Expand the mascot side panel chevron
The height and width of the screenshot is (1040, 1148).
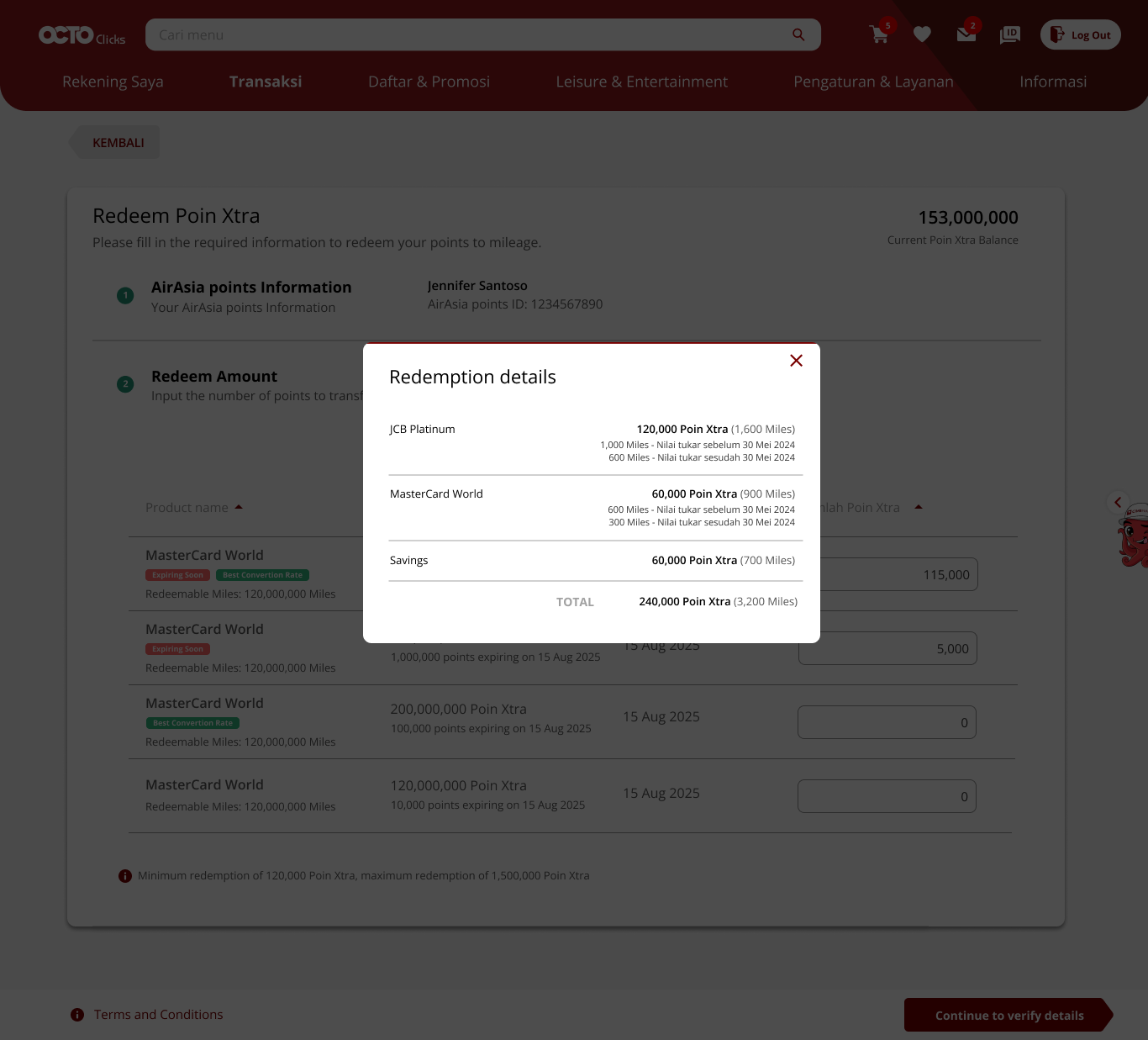pyautogui.click(x=1118, y=503)
